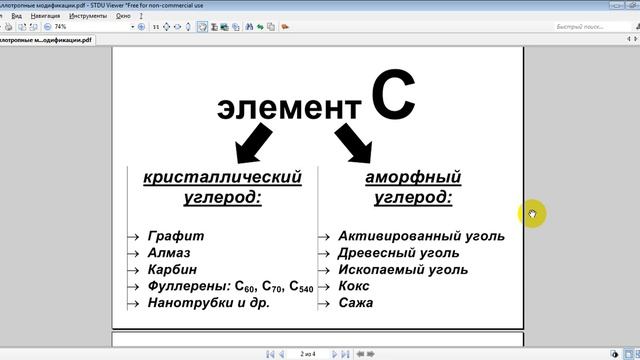The height and width of the screenshot is (360, 640).
Task: Click the line "Фуллерены: C60, C70, C540"
Action: (x=231, y=286)
